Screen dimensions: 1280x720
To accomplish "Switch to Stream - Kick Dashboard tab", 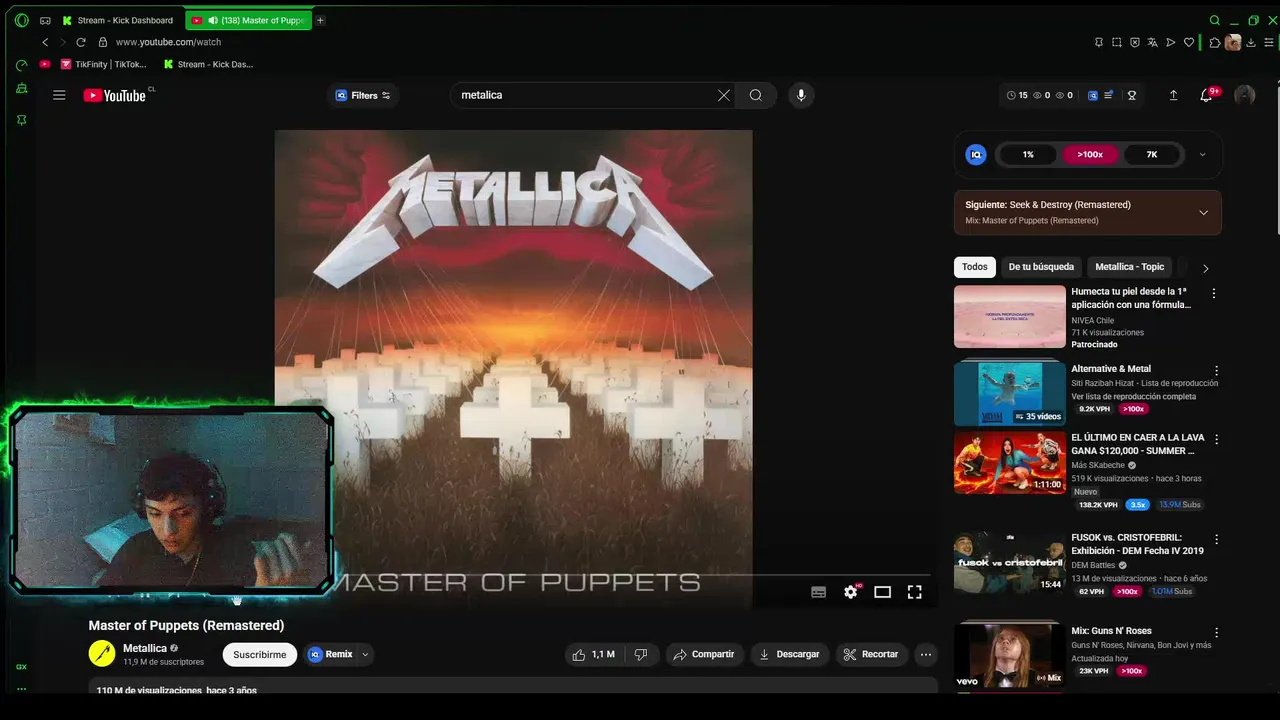I will (x=118, y=20).
